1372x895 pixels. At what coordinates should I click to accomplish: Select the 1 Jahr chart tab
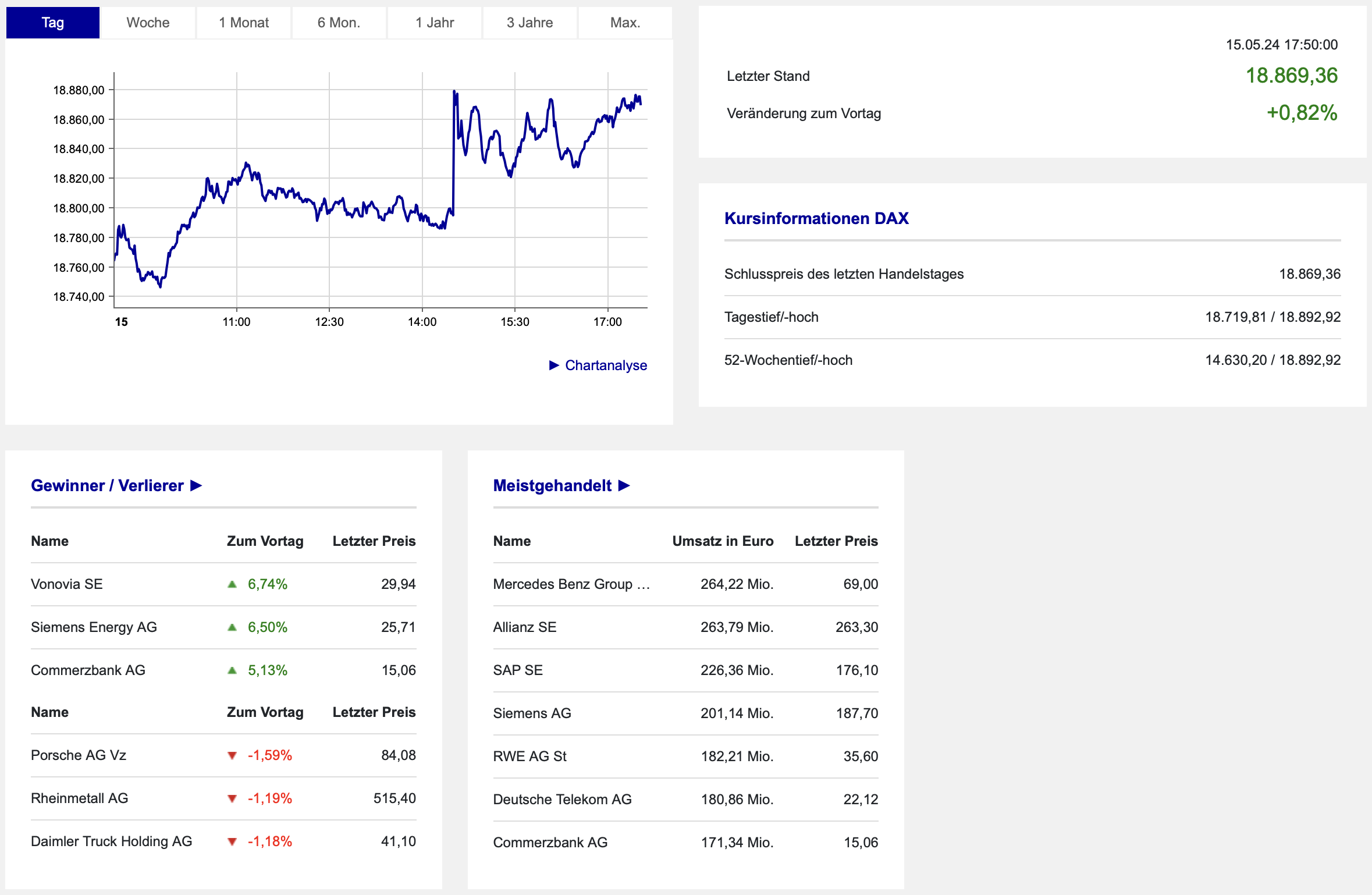tap(435, 23)
